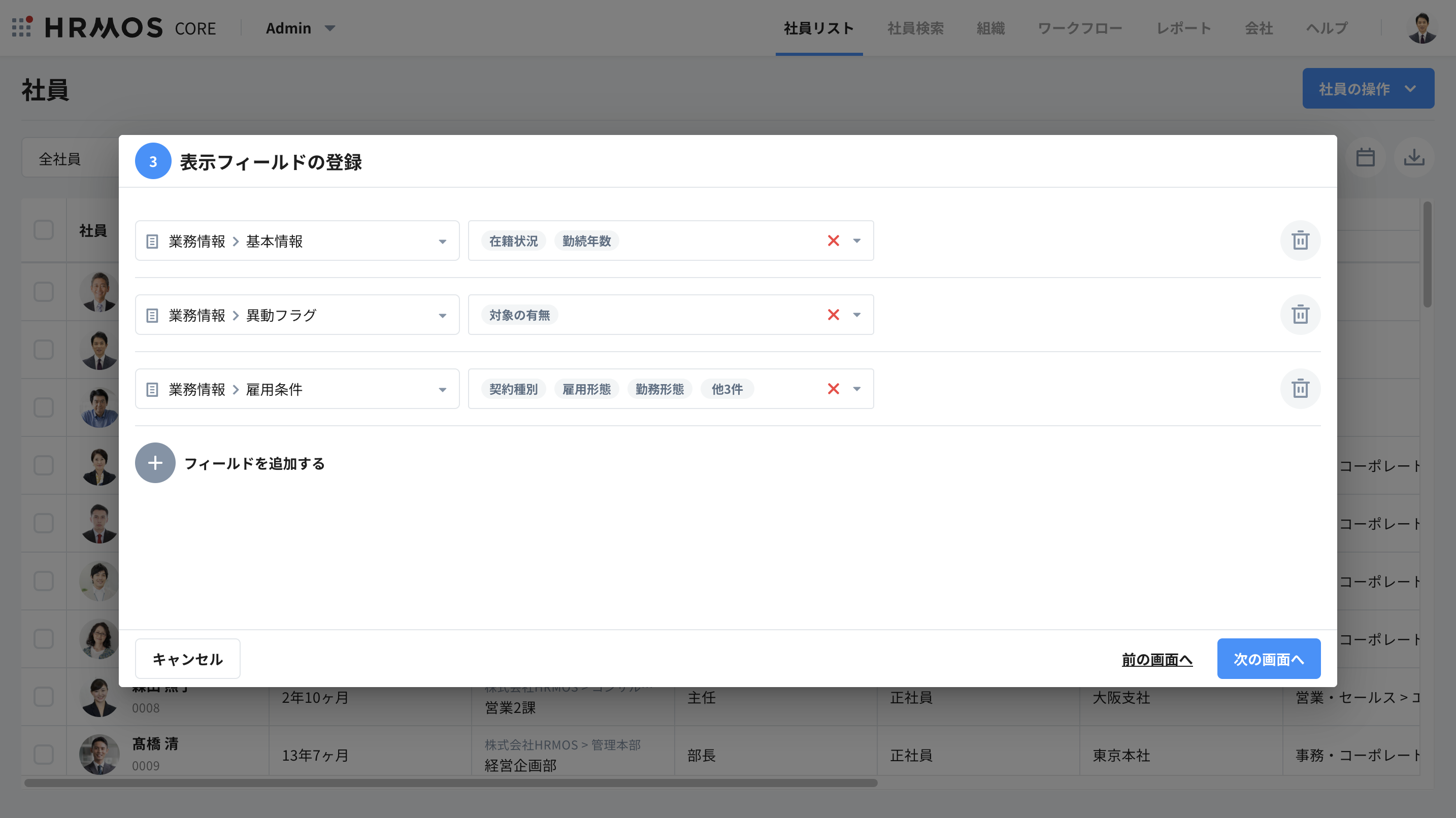Delete the 雇用条件 field row with trash icon
Viewport: 1456px width, 818px height.
(1300, 389)
